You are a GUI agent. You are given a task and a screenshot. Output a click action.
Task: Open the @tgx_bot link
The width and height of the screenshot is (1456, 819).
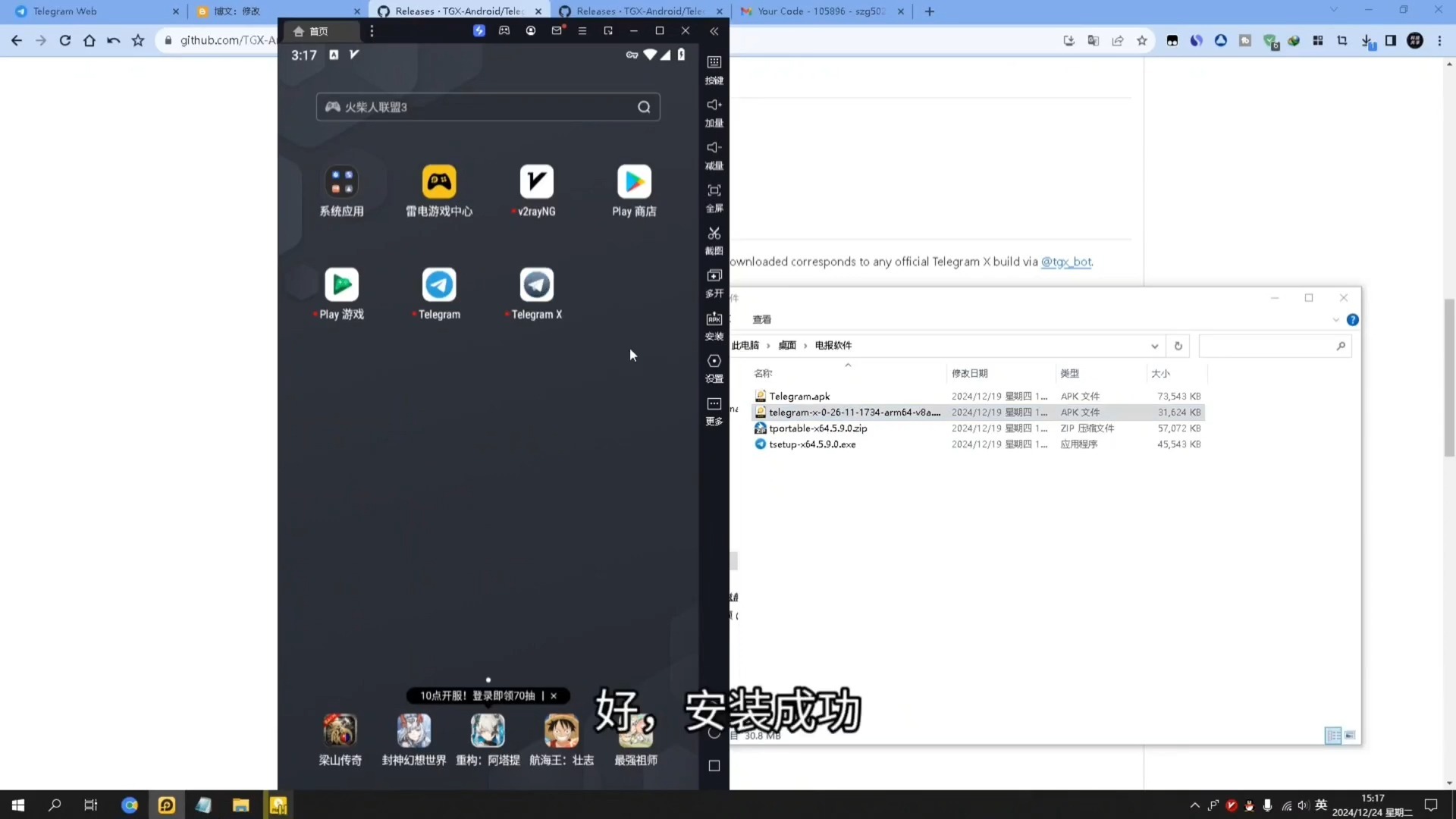[x=1066, y=262]
